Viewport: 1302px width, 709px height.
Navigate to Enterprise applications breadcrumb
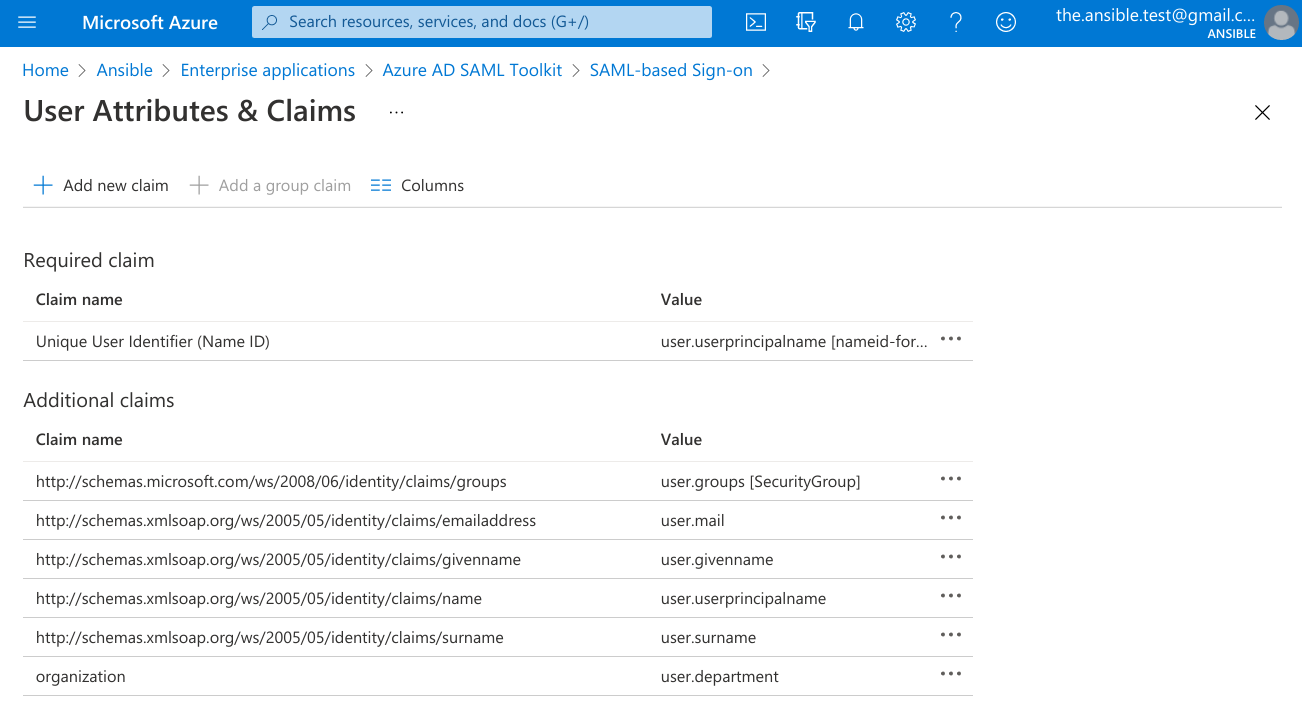267,70
